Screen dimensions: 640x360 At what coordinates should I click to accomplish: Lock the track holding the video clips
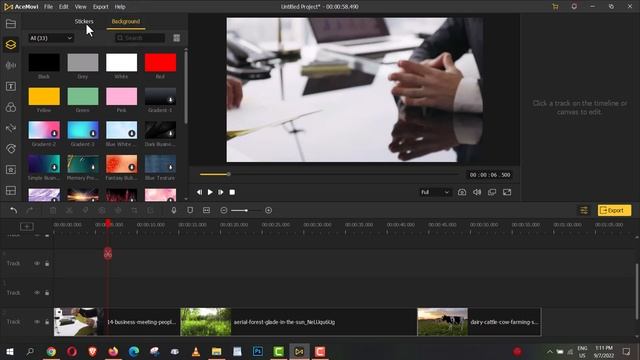pyautogui.click(x=47, y=322)
